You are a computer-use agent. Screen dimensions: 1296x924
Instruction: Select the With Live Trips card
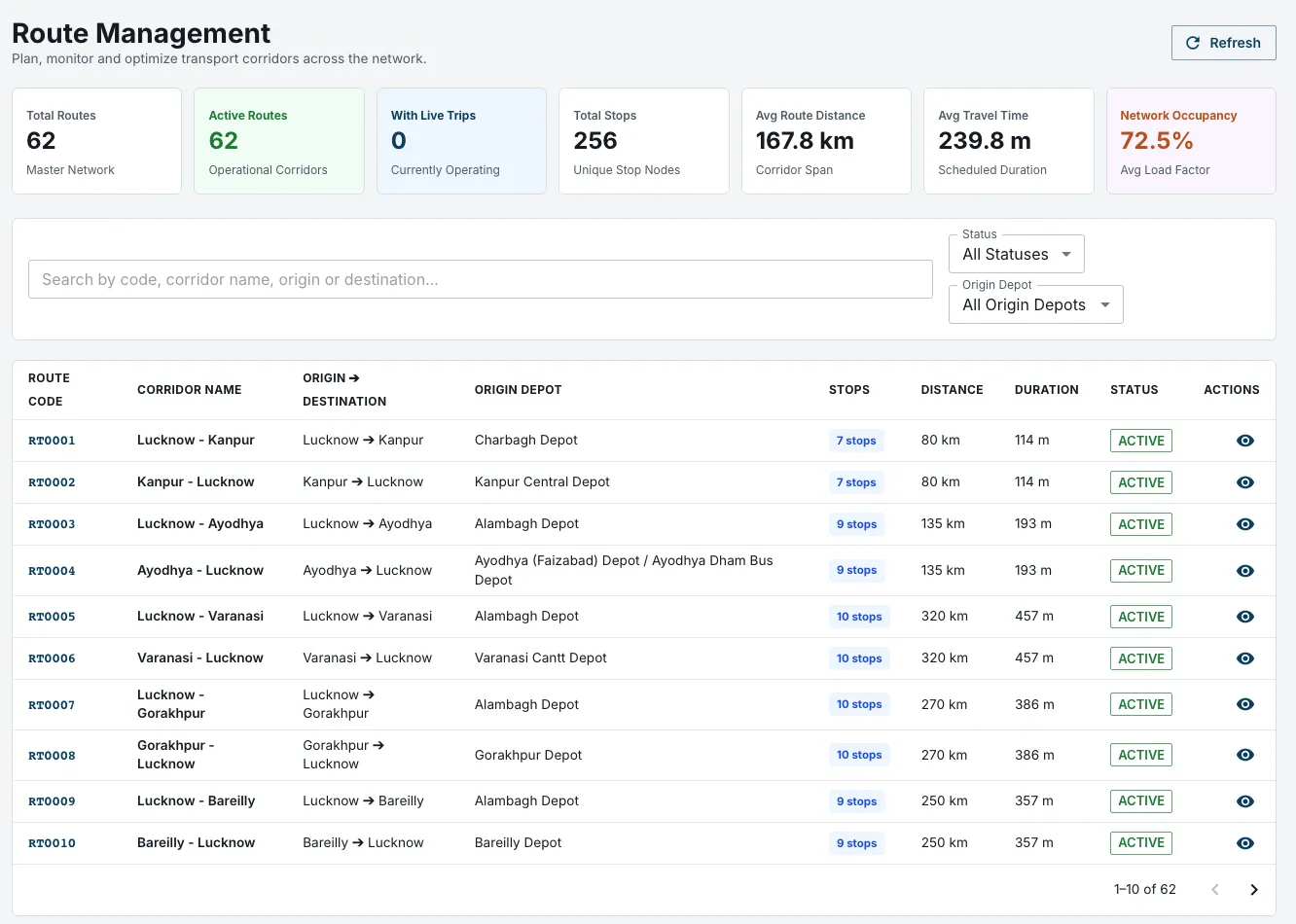(461, 141)
